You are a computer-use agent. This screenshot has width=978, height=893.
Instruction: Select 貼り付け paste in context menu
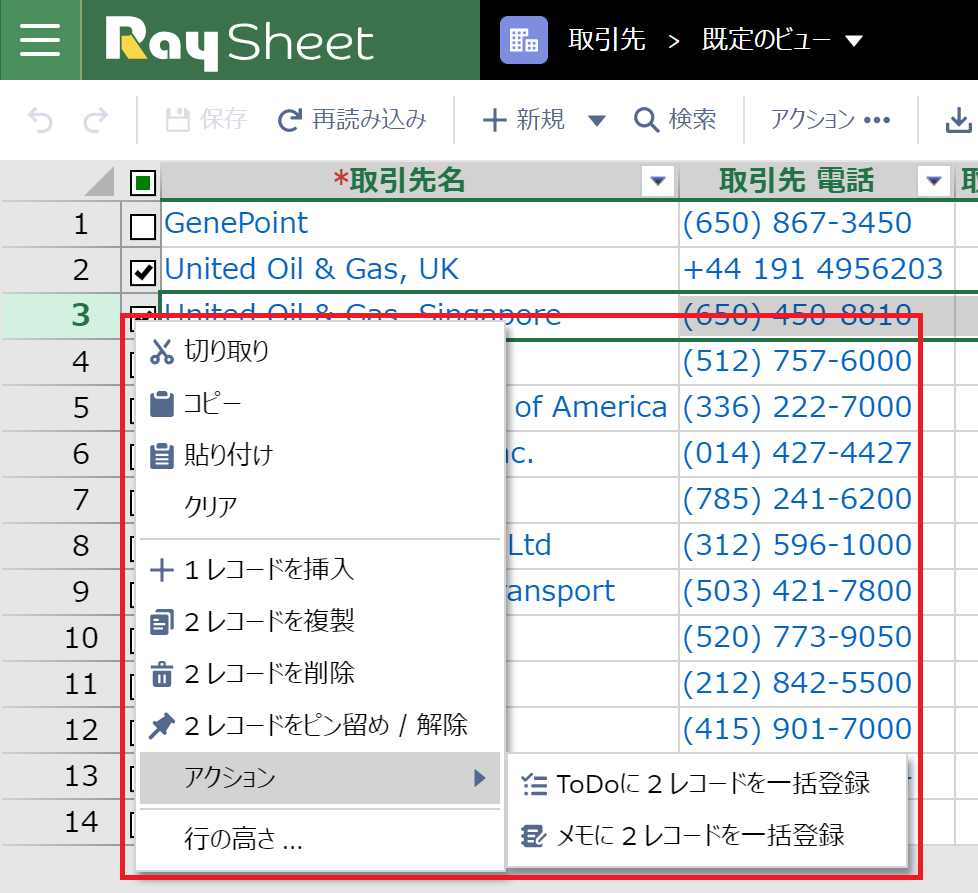point(319,455)
